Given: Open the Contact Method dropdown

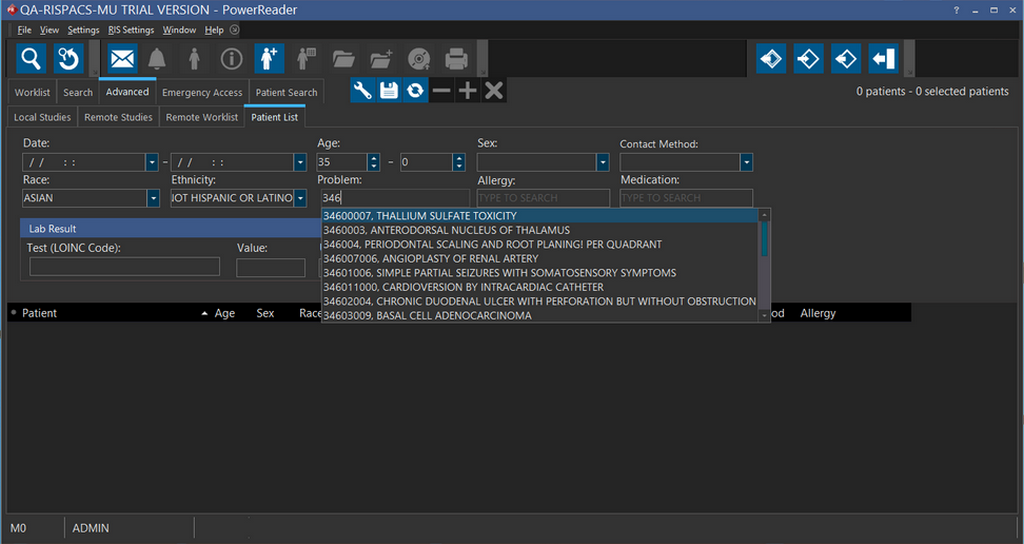Looking at the screenshot, I should point(745,162).
